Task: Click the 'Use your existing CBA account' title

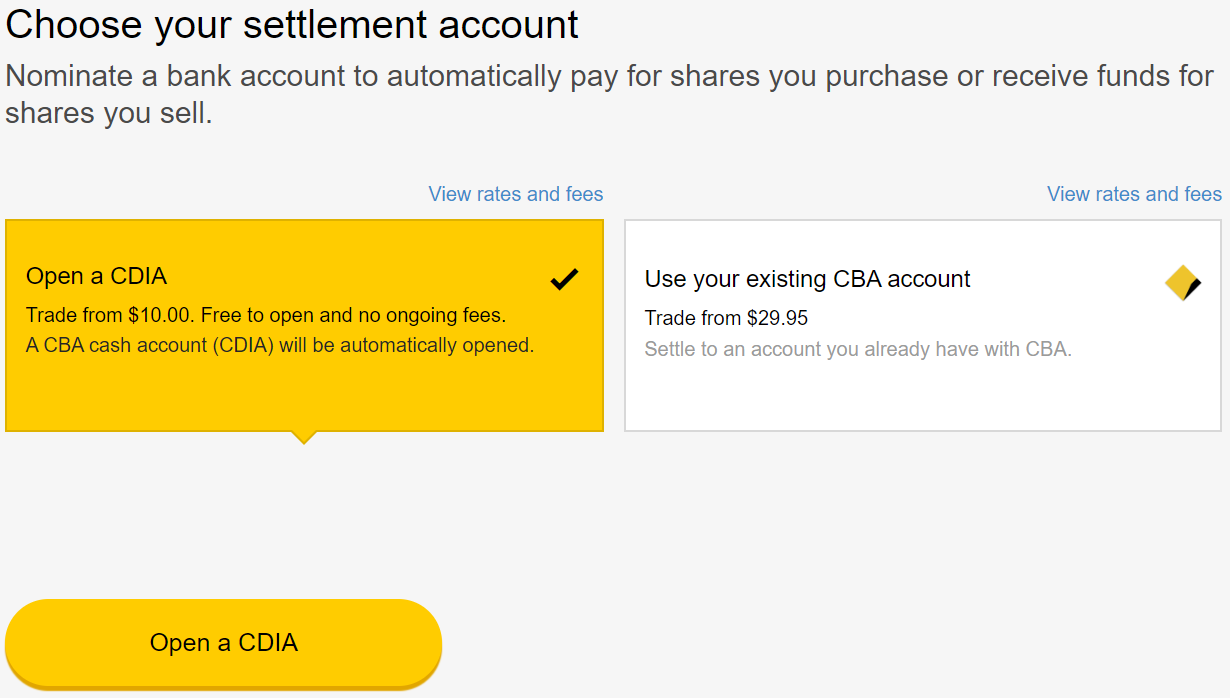Action: tap(808, 279)
